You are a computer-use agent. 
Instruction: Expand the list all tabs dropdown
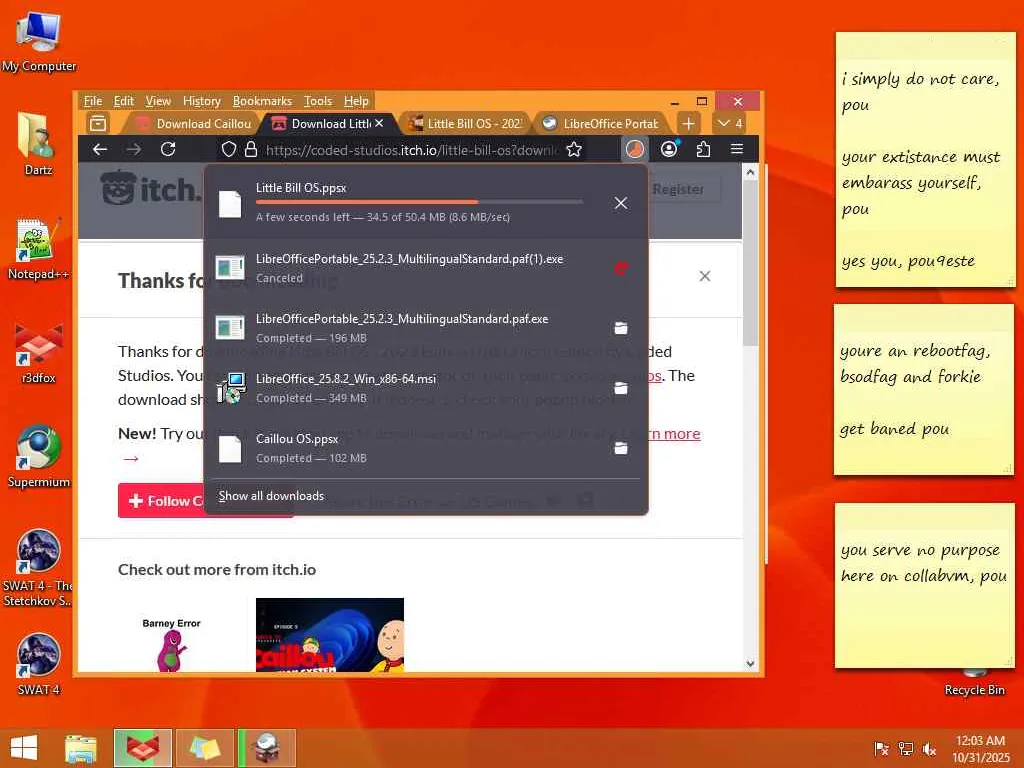pos(729,123)
